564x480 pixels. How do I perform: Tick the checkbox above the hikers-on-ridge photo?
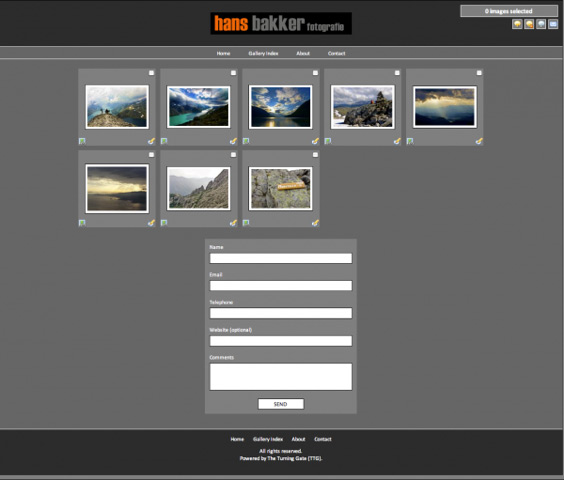(x=151, y=73)
